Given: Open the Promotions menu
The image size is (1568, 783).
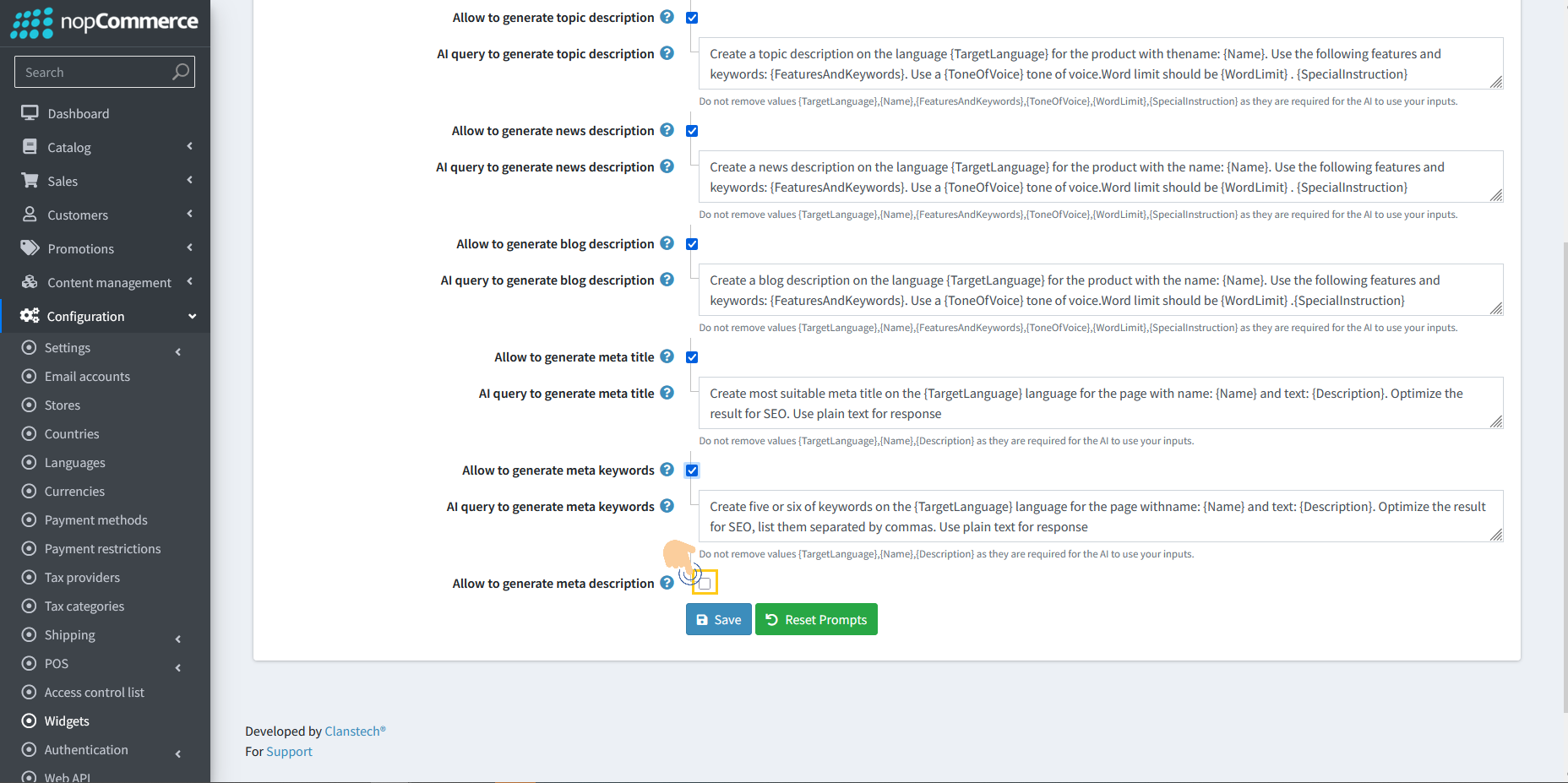Looking at the screenshot, I should [79, 247].
